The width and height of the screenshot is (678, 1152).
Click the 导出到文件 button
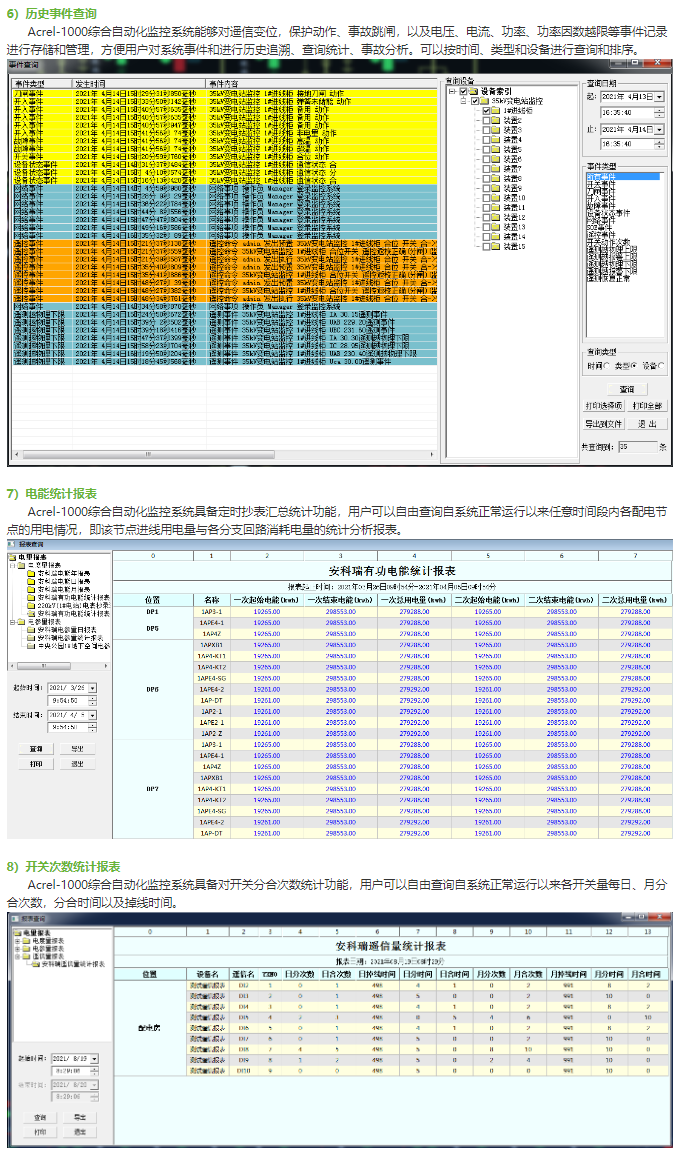pyautogui.click(x=604, y=424)
